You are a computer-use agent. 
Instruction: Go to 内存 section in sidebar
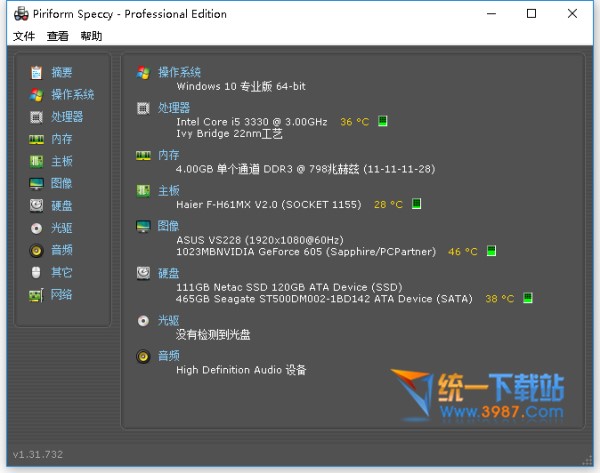click(62, 139)
